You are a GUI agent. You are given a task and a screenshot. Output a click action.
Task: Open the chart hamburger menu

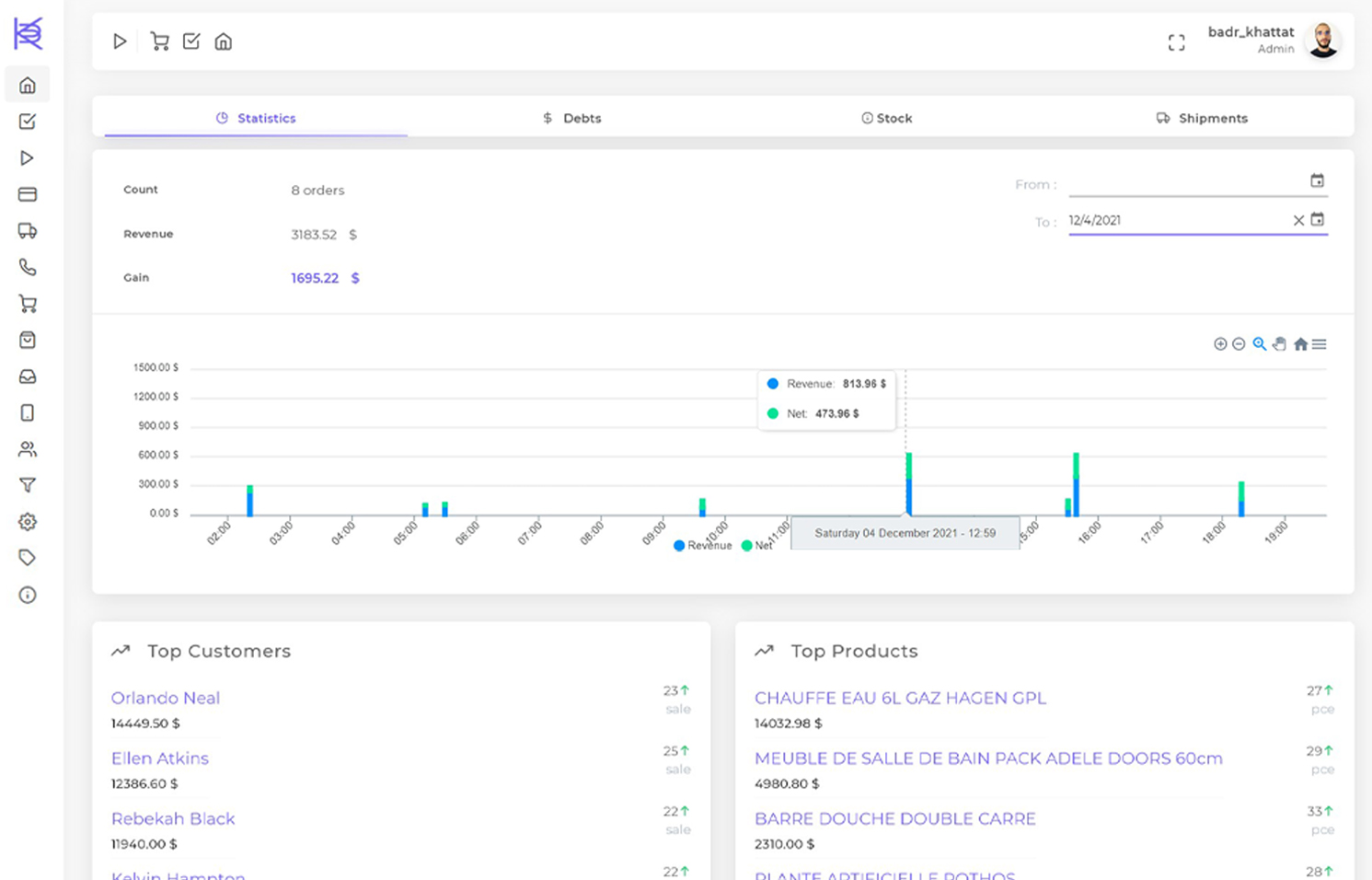click(x=1320, y=344)
